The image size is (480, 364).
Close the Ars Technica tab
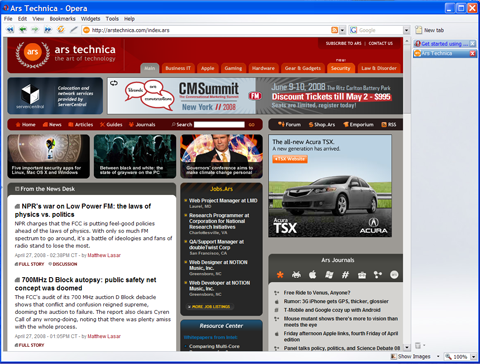pos(473,53)
